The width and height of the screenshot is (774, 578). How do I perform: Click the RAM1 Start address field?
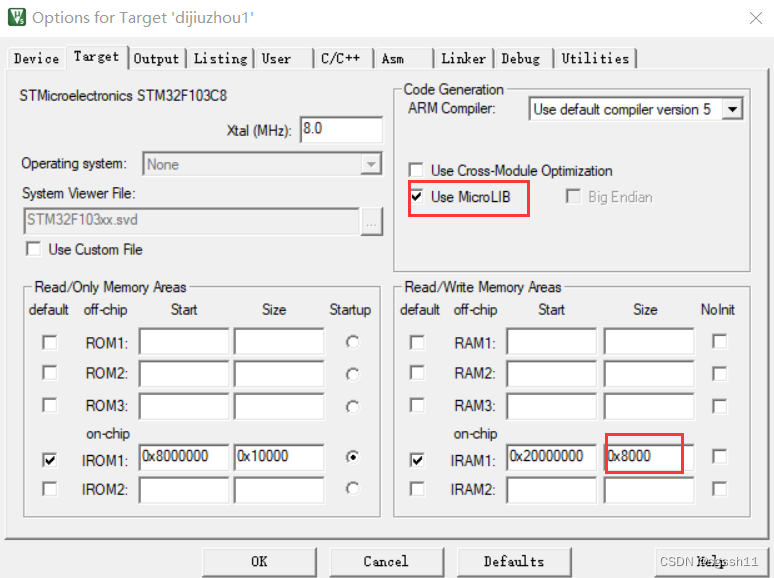[x=551, y=341]
